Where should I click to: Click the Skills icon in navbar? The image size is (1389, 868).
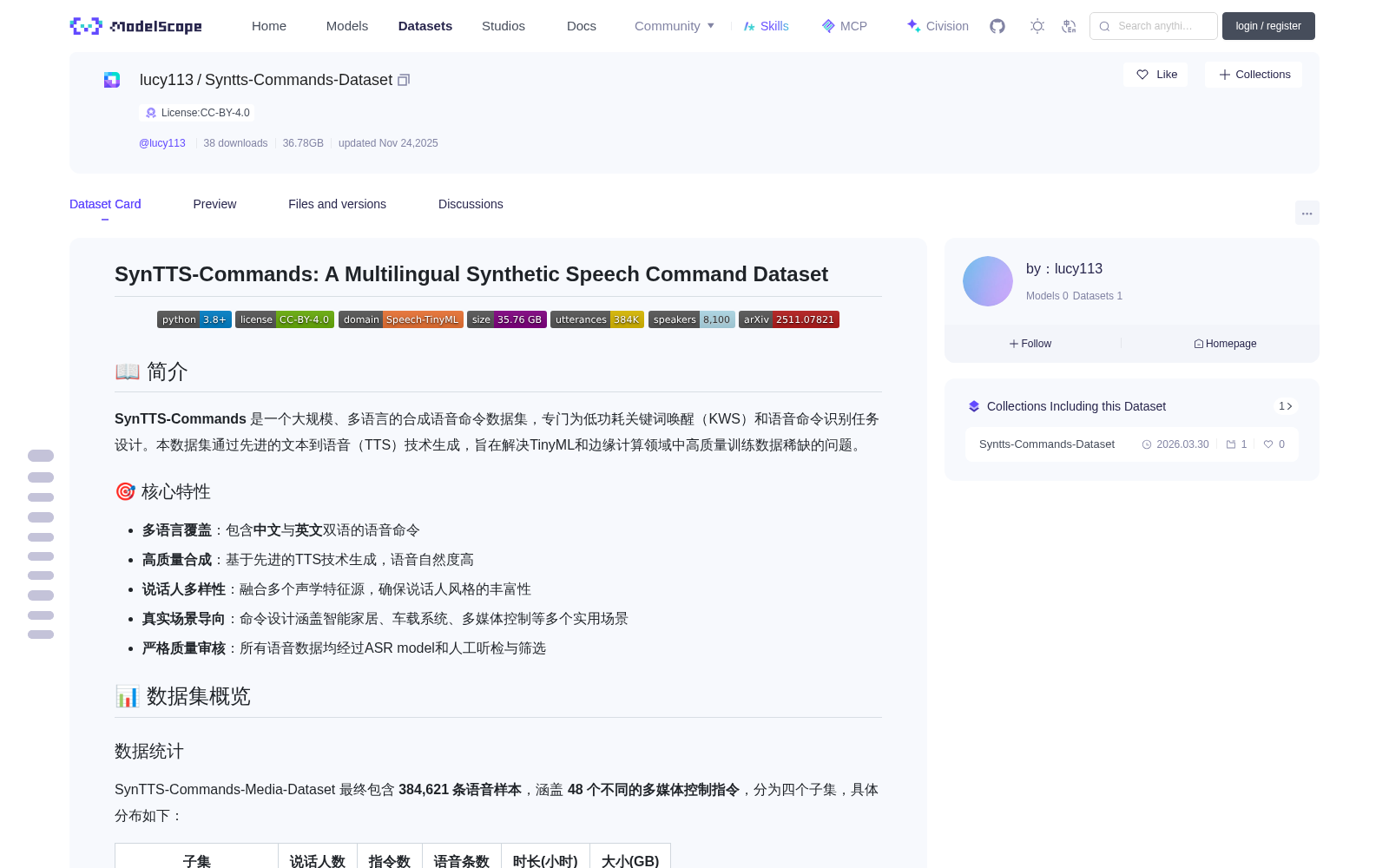coord(749,26)
